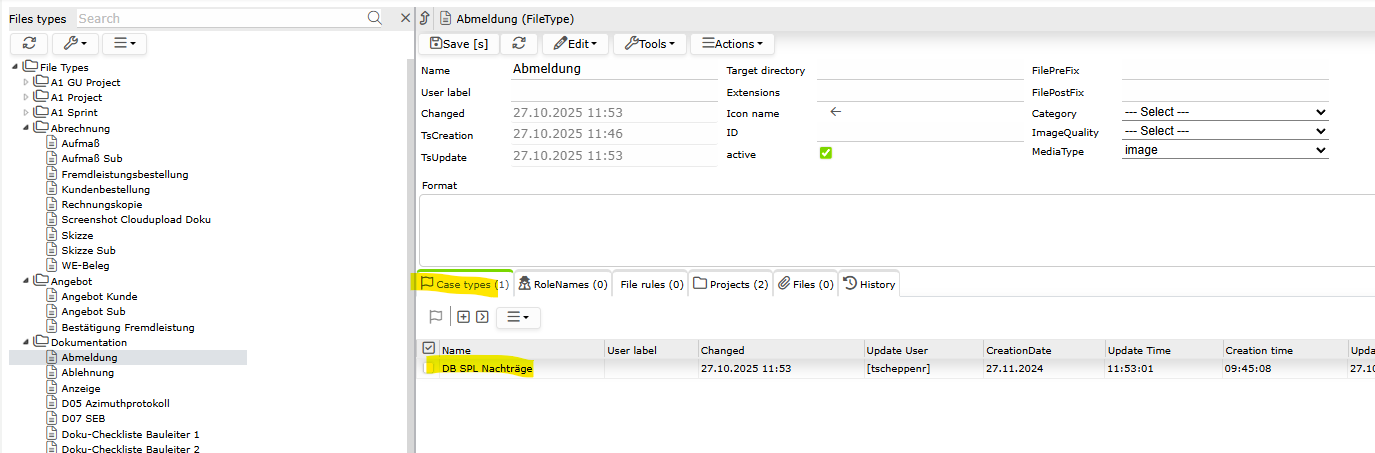The image size is (1375, 453).
Task: Click the refresh button beside Save
Action: [x=519, y=43]
